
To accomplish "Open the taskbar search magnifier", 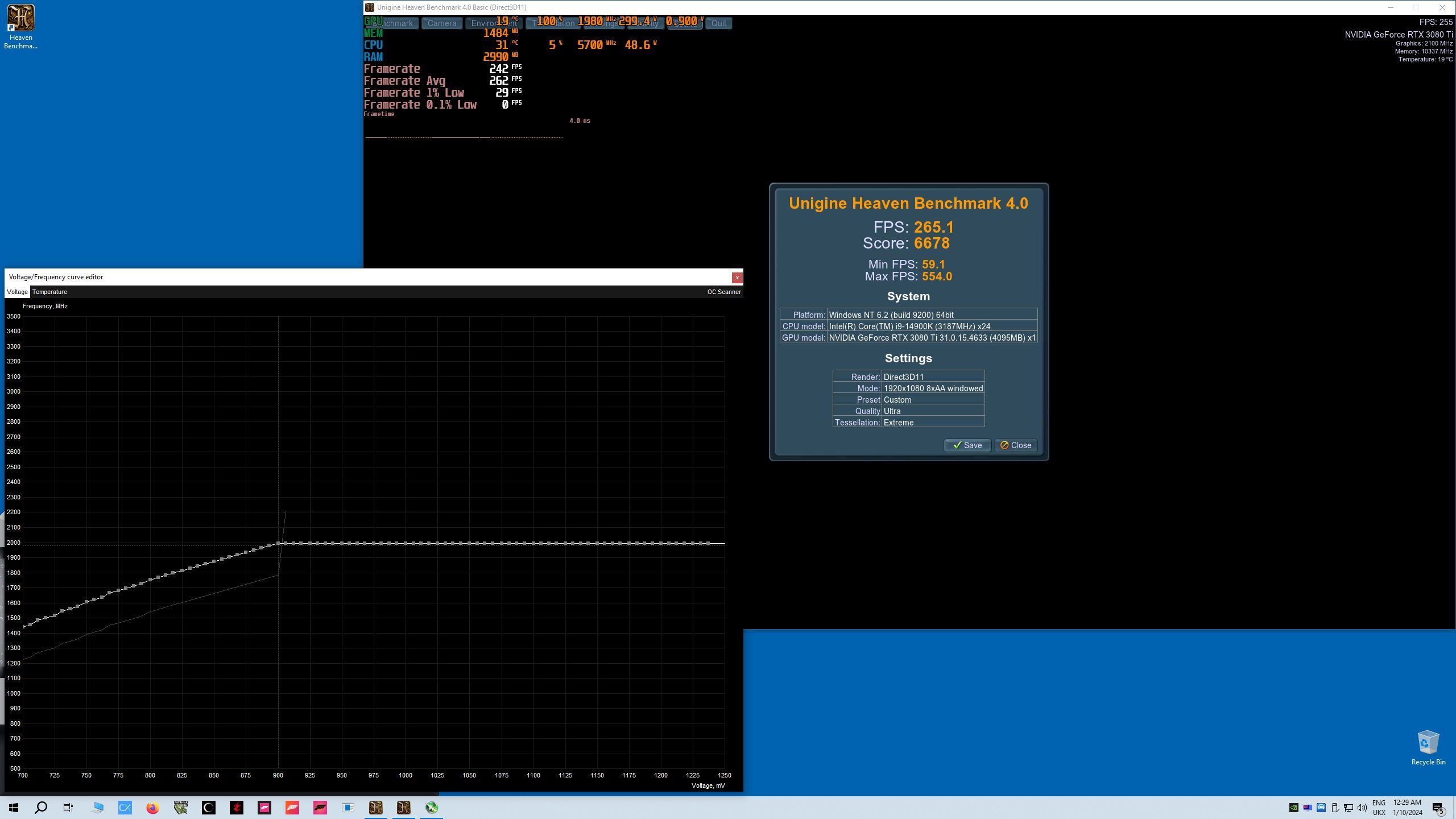I will click(41, 808).
